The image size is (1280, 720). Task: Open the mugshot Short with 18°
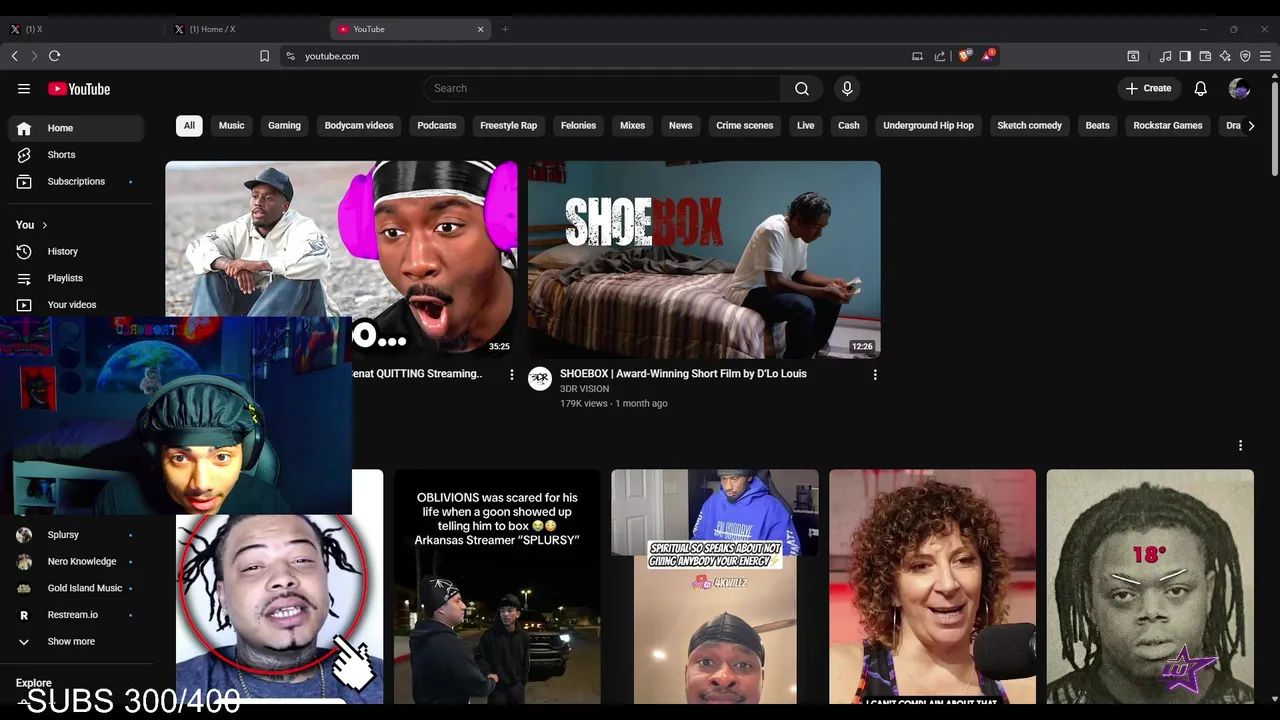click(x=1150, y=587)
